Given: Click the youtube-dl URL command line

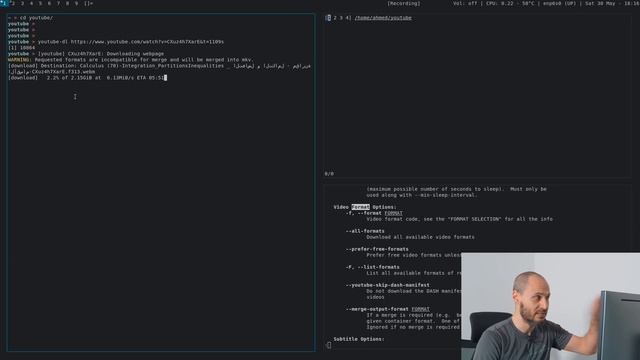Looking at the screenshot, I should (x=116, y=42).
